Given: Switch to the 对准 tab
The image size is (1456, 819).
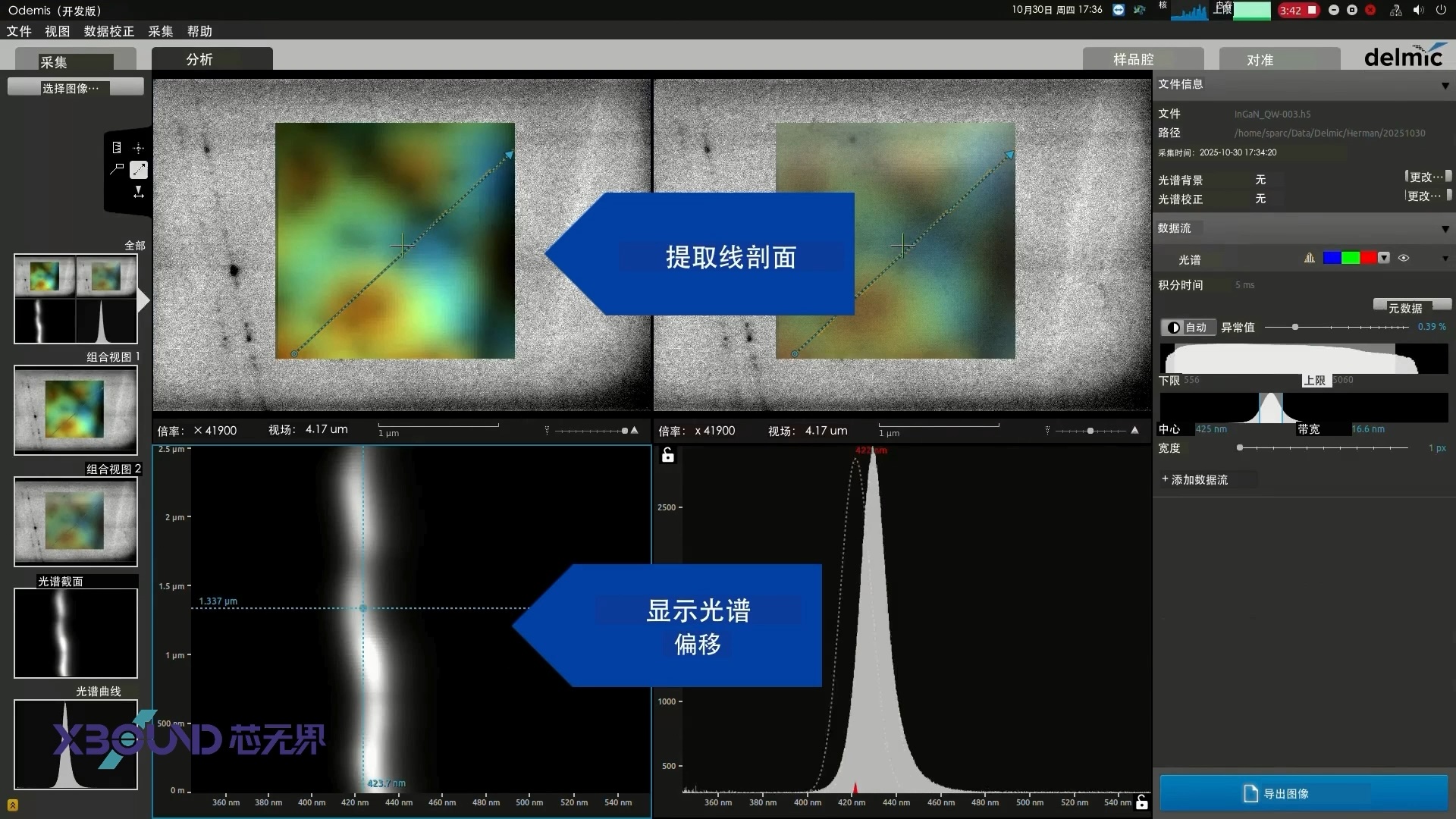Looking at the screenshot, I should tap(1279, 59).
